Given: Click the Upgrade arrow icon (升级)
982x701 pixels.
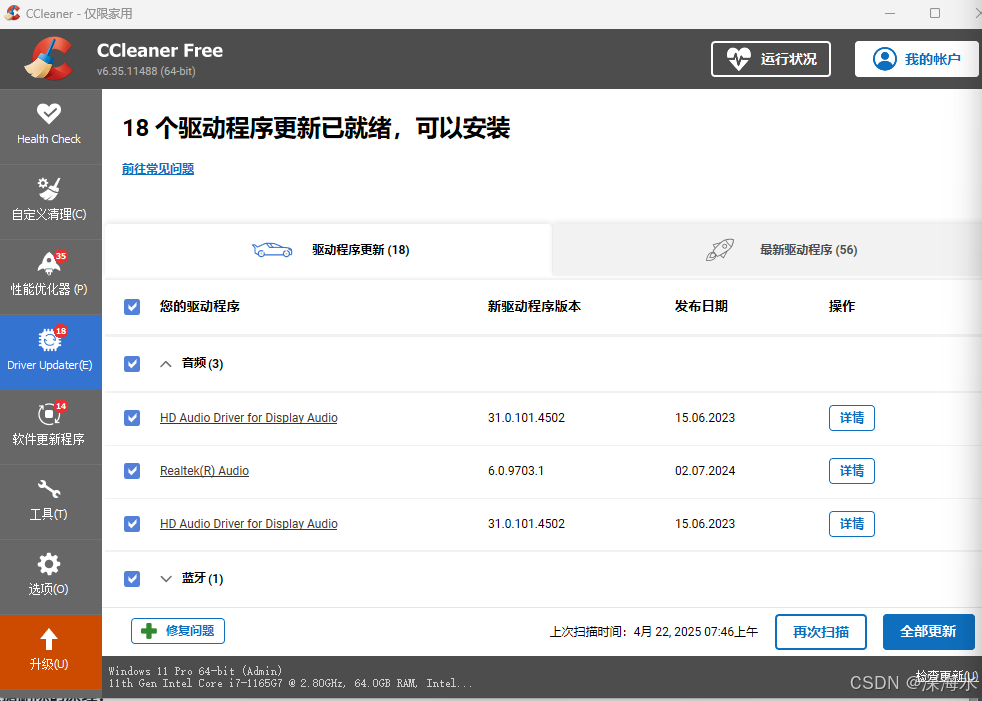Looking at the screenshot, I should 49,640.
